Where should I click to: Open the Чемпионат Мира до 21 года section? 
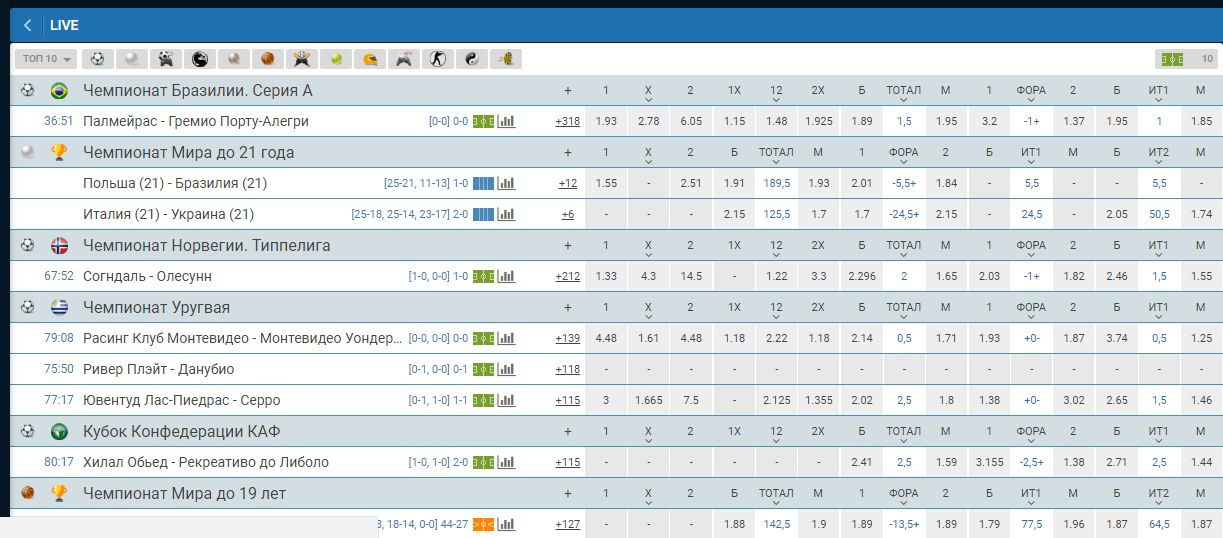point(189,153)
